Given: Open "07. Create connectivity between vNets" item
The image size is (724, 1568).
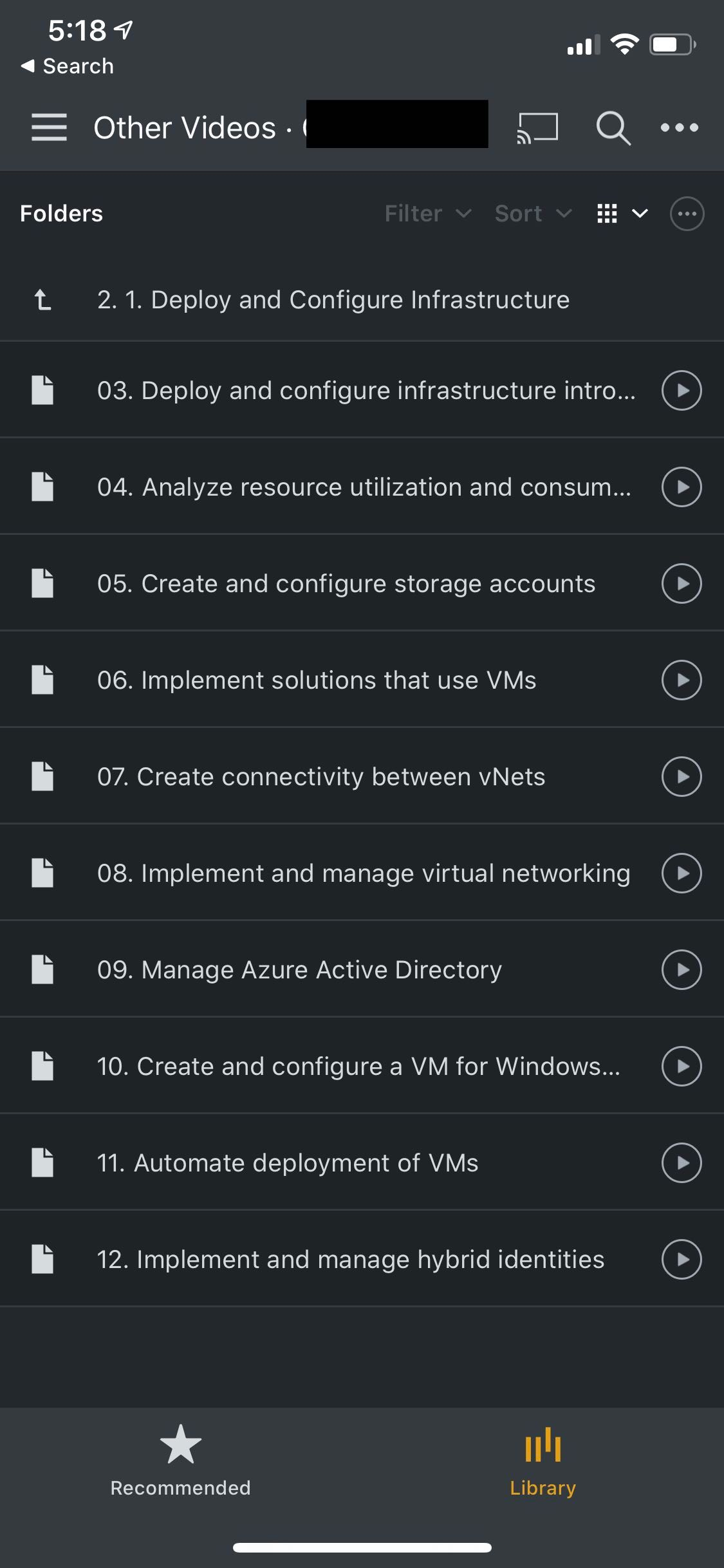Looking at the screenshot, I should click(321, 776).
